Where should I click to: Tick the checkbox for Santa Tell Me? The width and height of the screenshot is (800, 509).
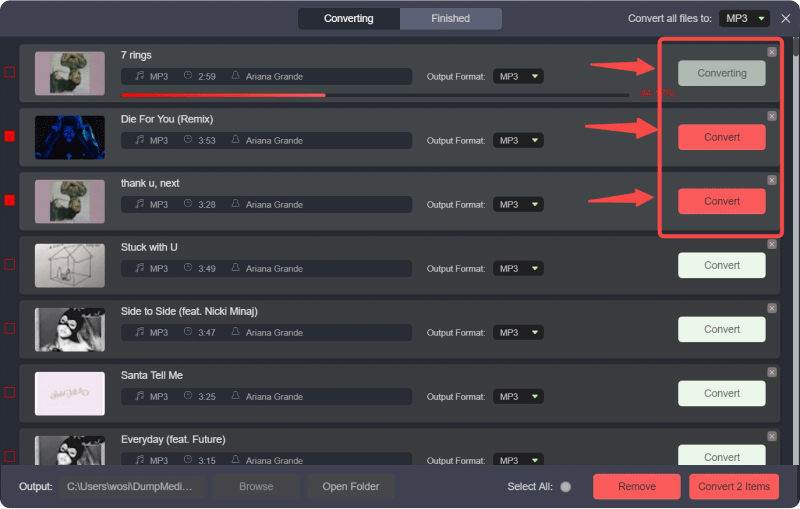(10, 392)
